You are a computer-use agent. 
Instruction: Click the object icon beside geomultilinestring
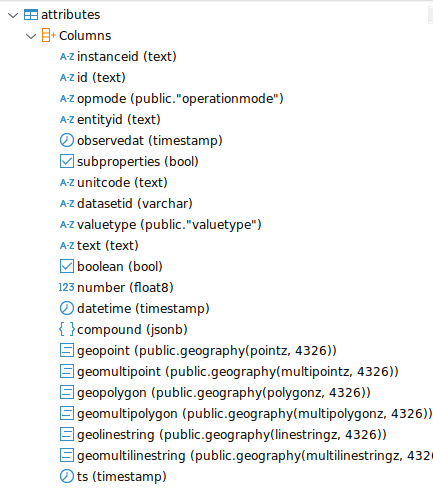tap(67, 455)
